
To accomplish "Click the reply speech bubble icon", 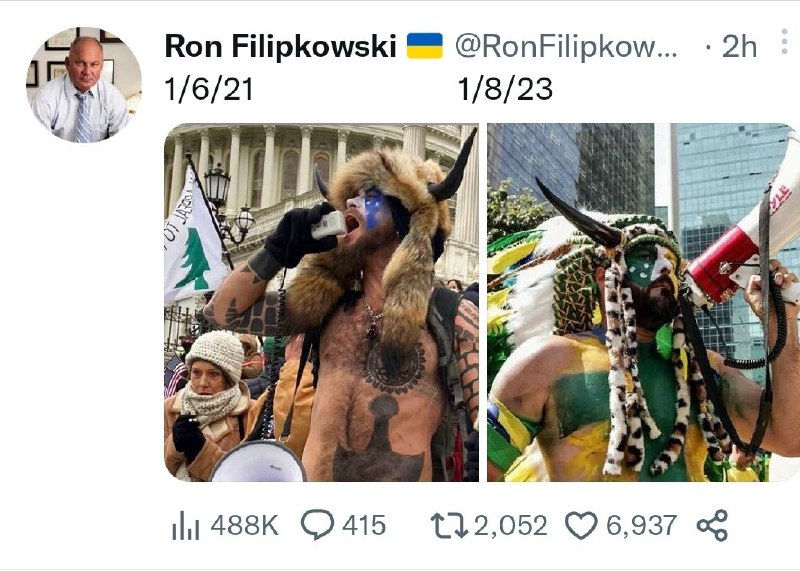I will point(318,525).
